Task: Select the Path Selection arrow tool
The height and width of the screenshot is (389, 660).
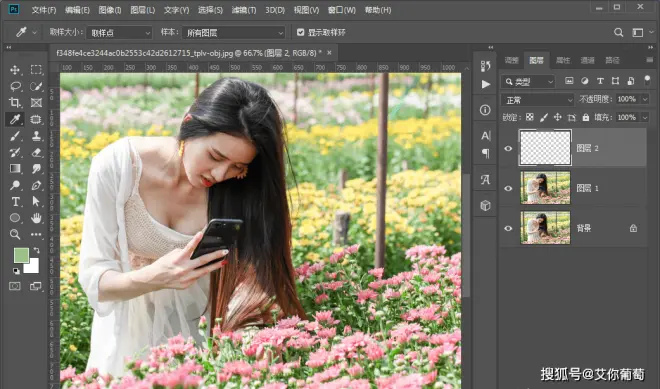Action: [x=36, y=202]
